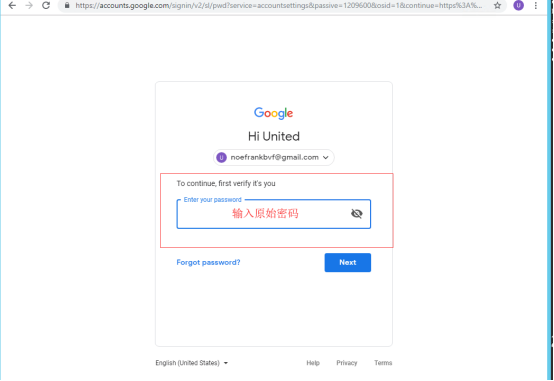
Task: Click the blue Next button
Action: pos(348,263)
